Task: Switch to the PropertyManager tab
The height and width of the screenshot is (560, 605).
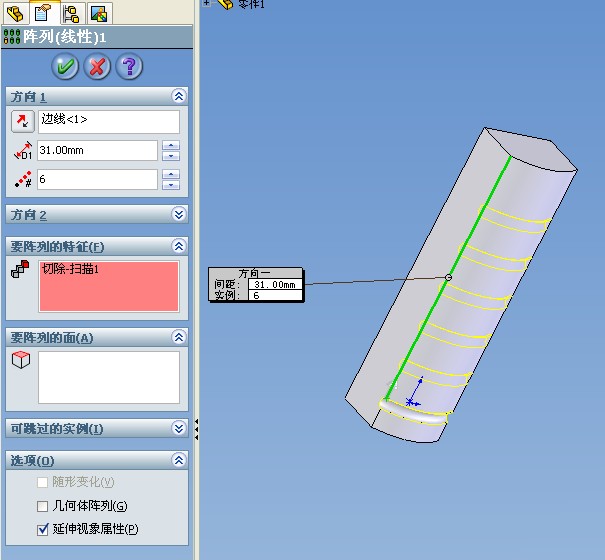Action: (43, 14)
